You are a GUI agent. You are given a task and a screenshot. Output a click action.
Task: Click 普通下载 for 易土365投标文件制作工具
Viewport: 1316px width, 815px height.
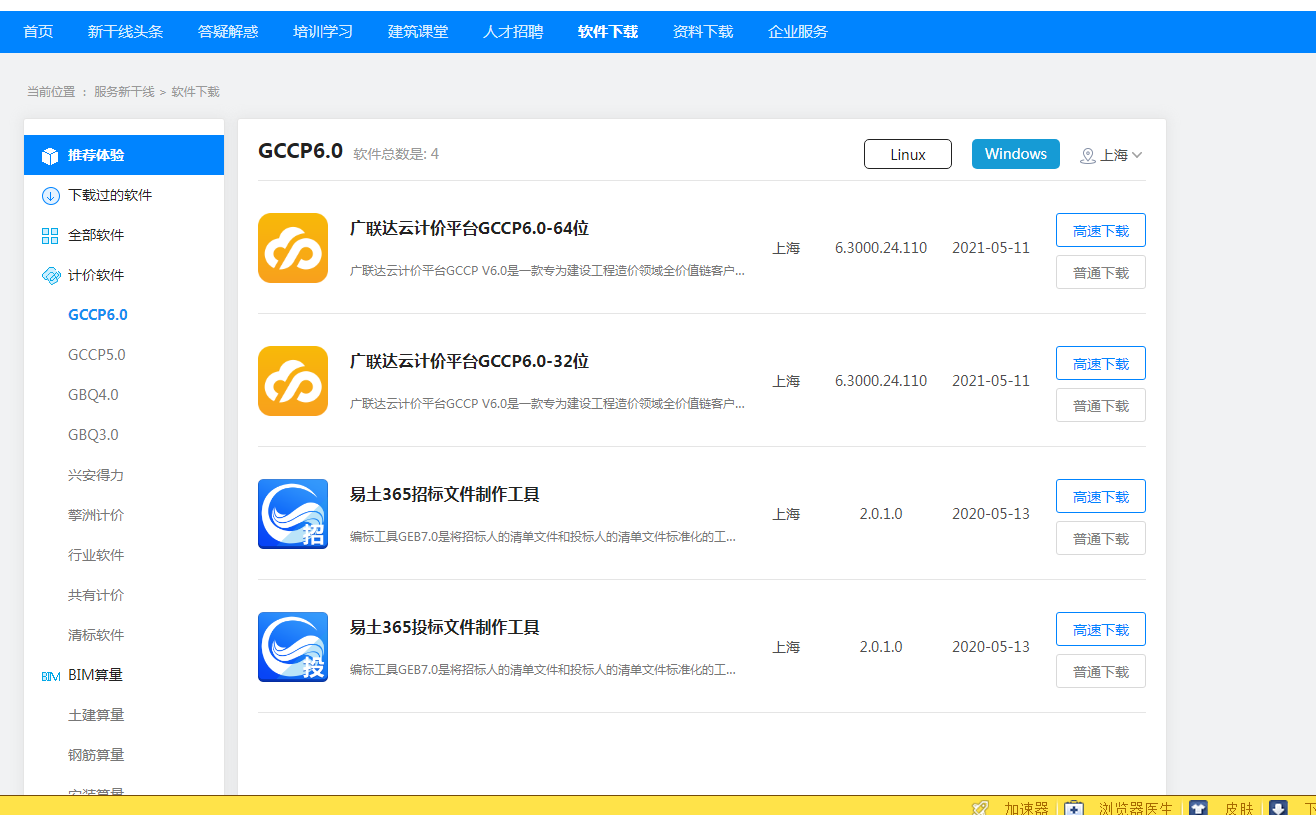pyautogui.click(x=1101, y=671)
